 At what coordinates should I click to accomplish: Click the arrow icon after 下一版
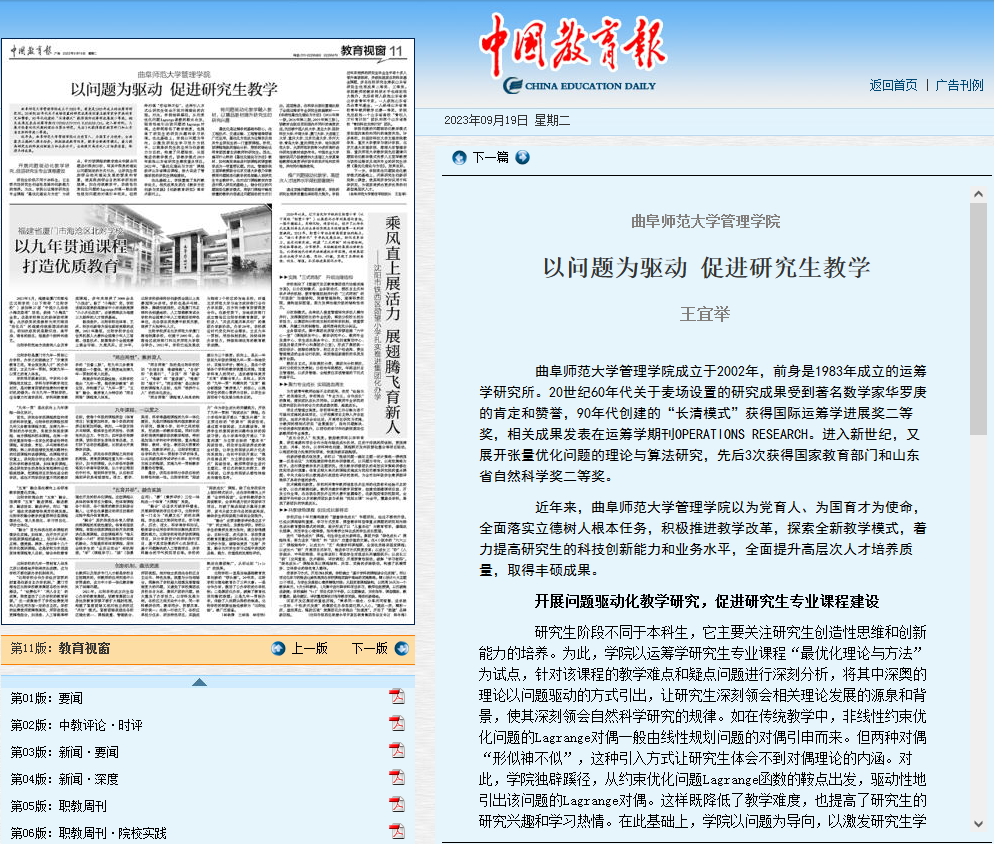tap(400, 648)
